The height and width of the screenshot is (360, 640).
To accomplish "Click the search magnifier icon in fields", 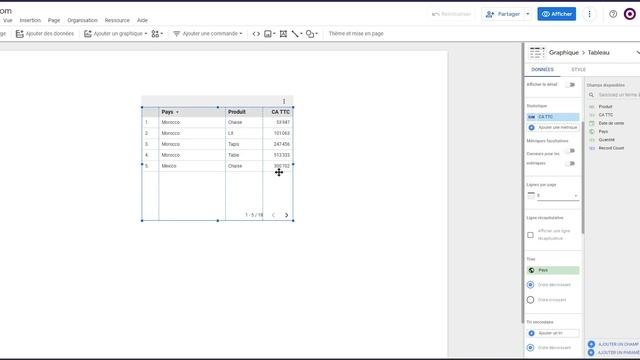I will [591, 95].
